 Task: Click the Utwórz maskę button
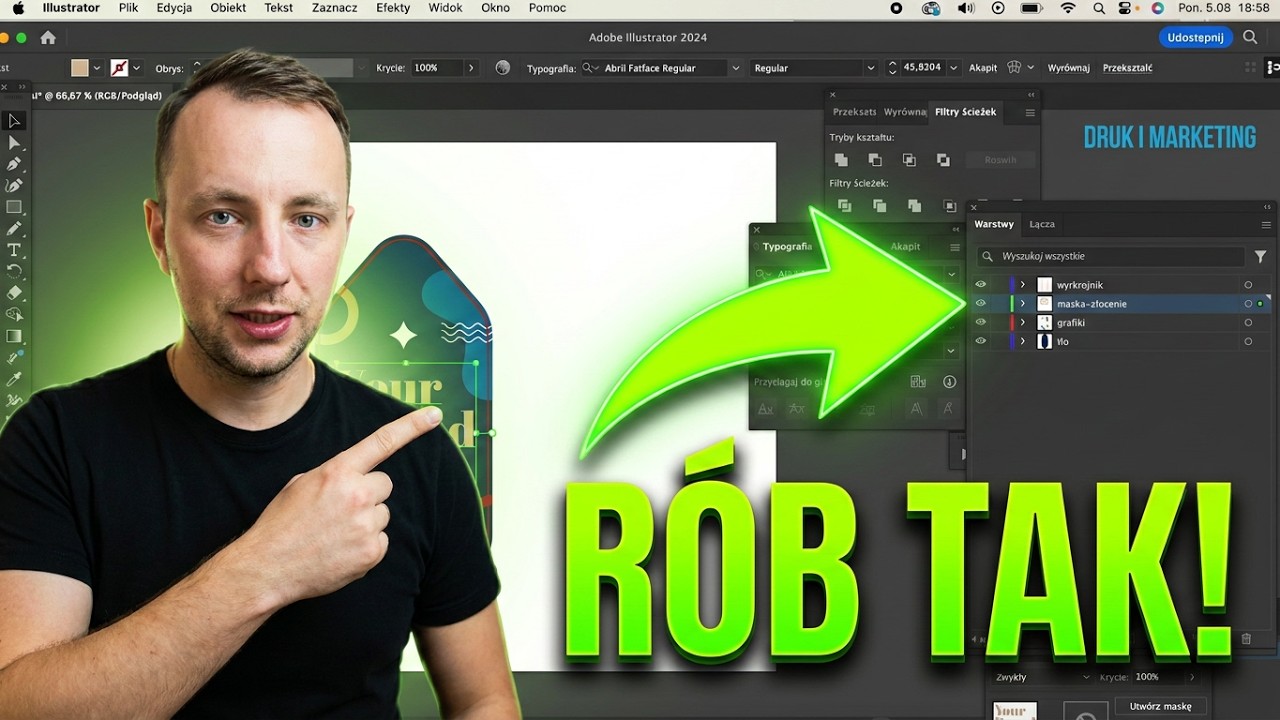[x=1160, y=706]
